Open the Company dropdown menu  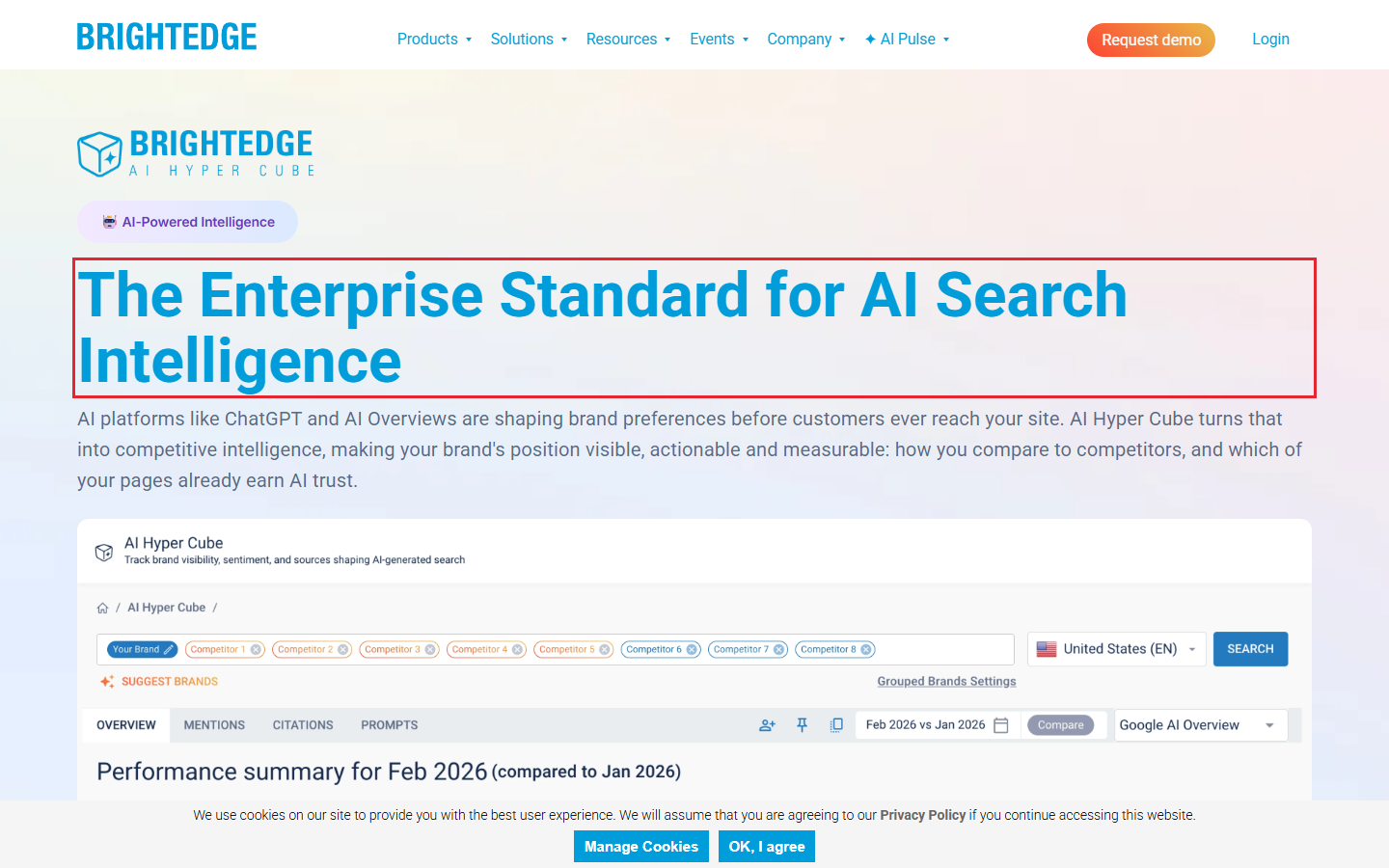806,40
